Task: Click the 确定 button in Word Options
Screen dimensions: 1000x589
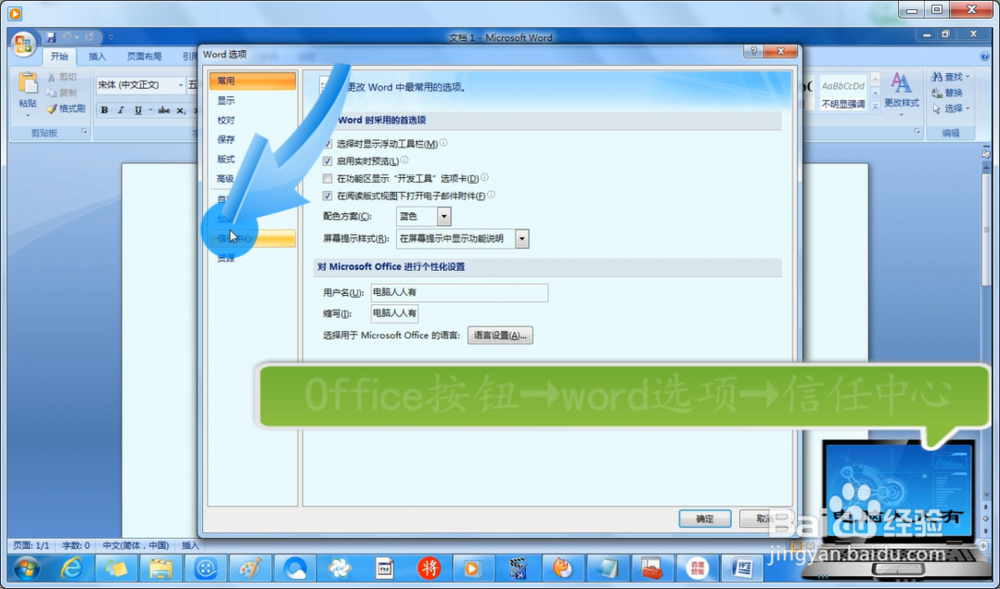Action: pyautogui.click(x=705, y=519)
